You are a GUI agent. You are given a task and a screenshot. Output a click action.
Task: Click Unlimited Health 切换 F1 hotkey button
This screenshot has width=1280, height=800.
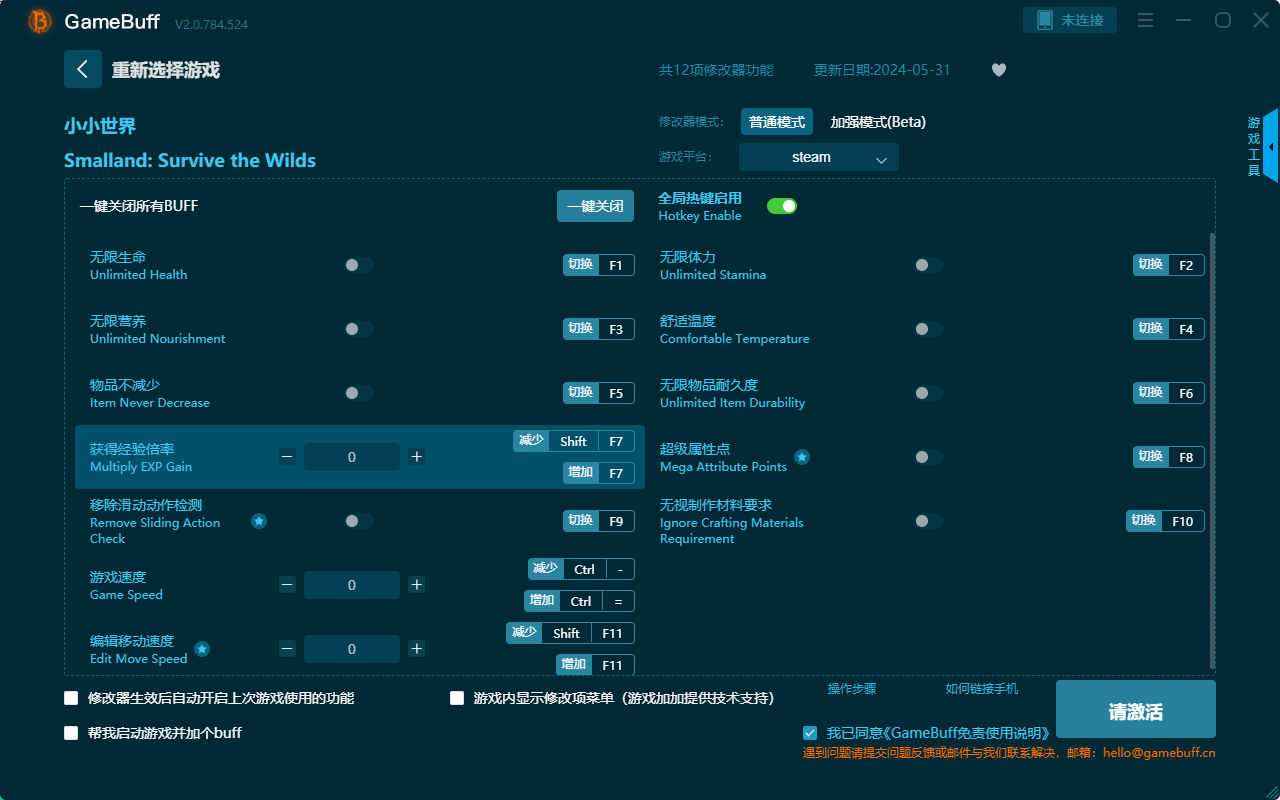click(x=599, y=265)
